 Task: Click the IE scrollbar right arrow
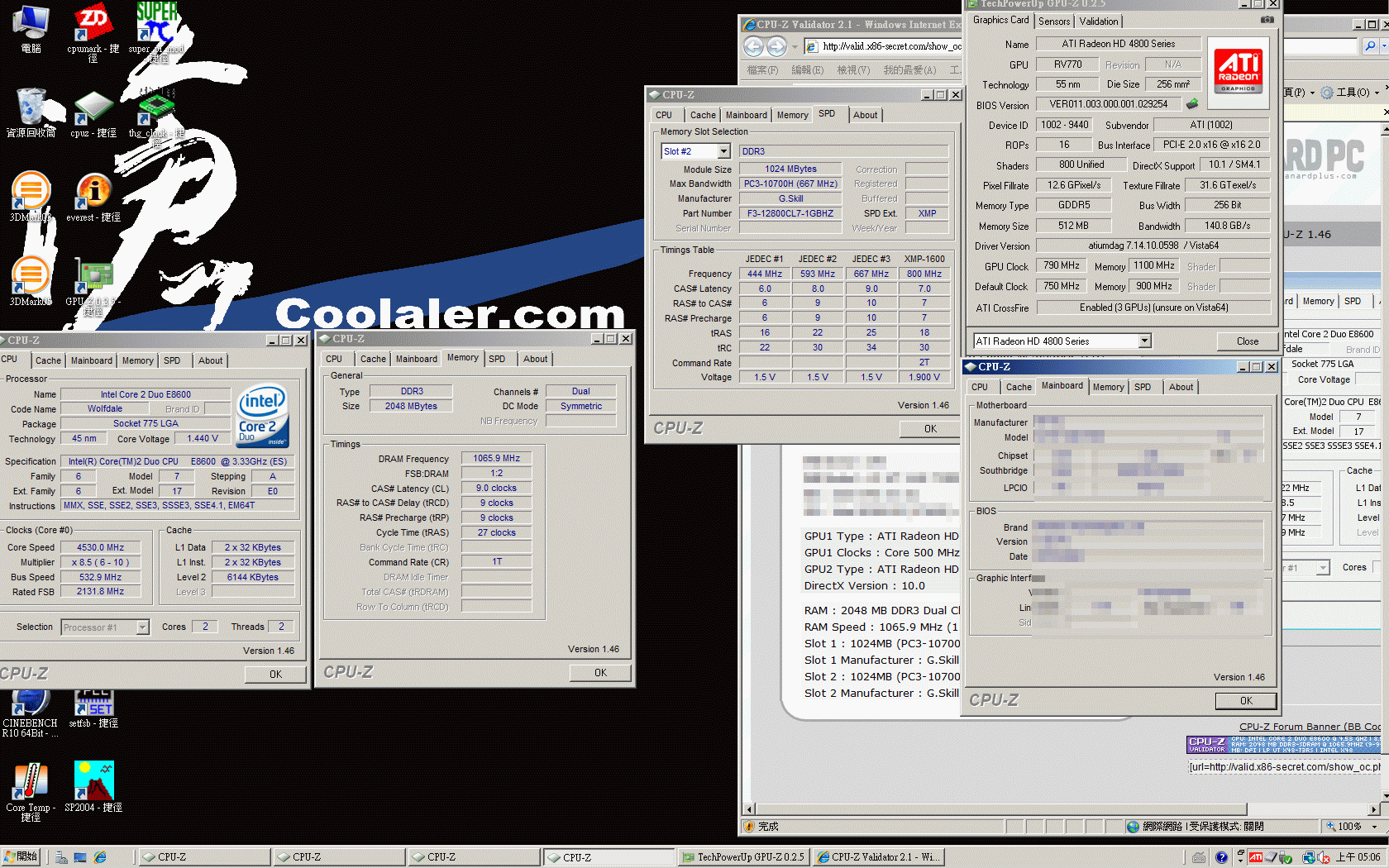pyautogui.click(x=1374, y=809)
